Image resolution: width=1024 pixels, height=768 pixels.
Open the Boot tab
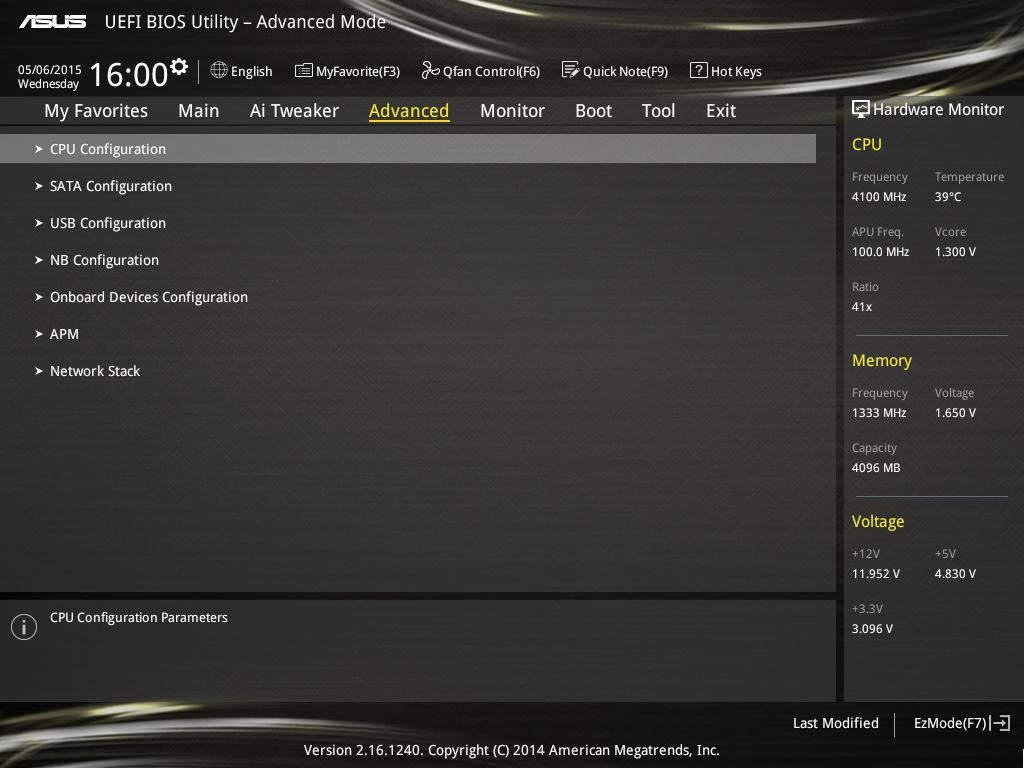point(594,111)
